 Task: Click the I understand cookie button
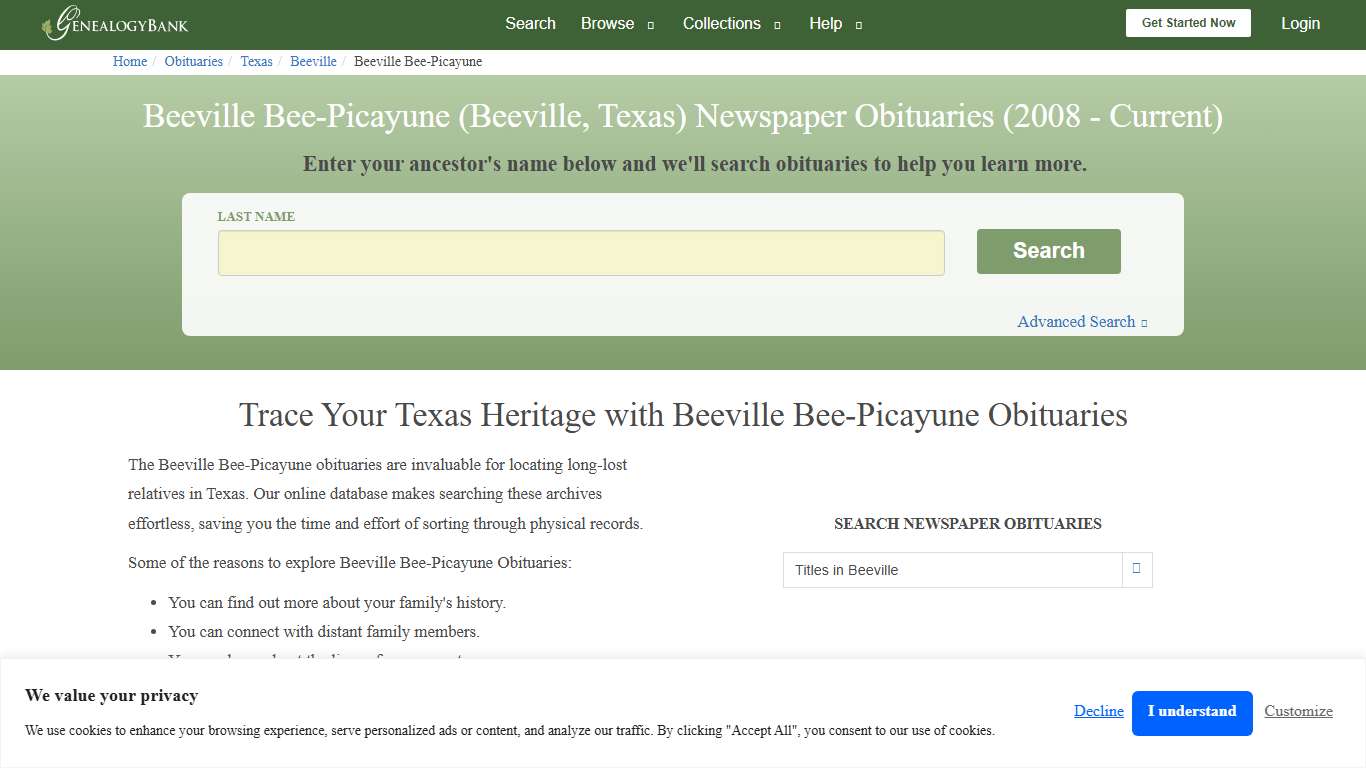(1192, 712)
